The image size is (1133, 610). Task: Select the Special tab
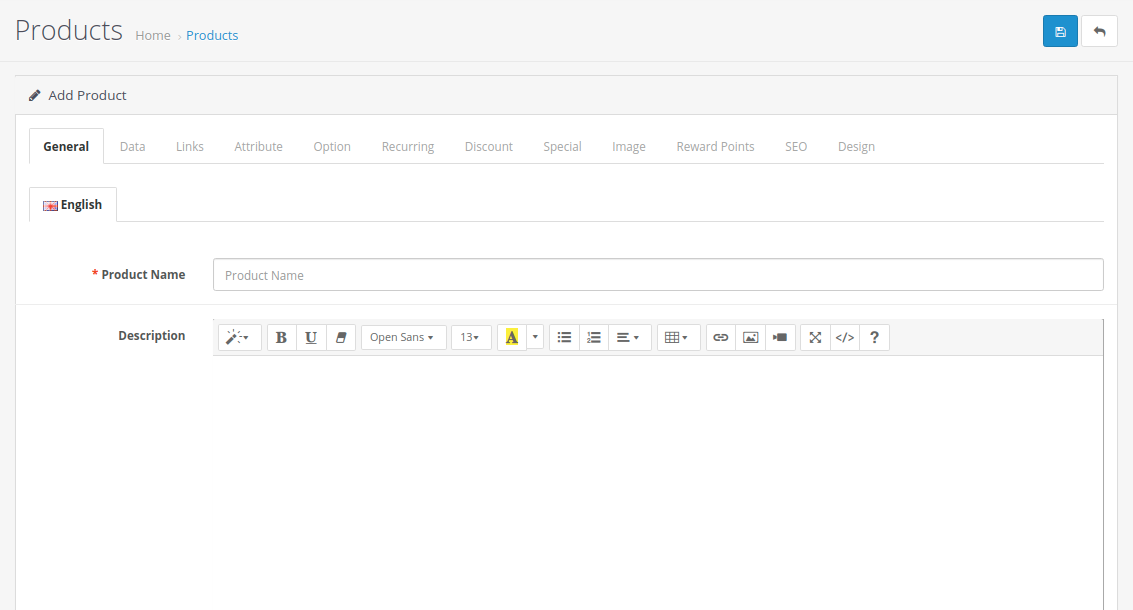[x=562, y=147]
